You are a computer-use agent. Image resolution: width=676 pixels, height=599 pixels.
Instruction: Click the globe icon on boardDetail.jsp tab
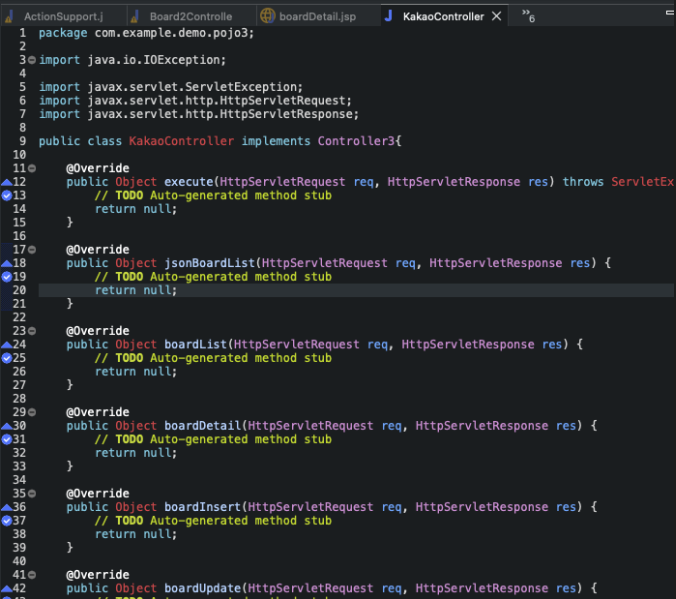[x=267, y=16]
